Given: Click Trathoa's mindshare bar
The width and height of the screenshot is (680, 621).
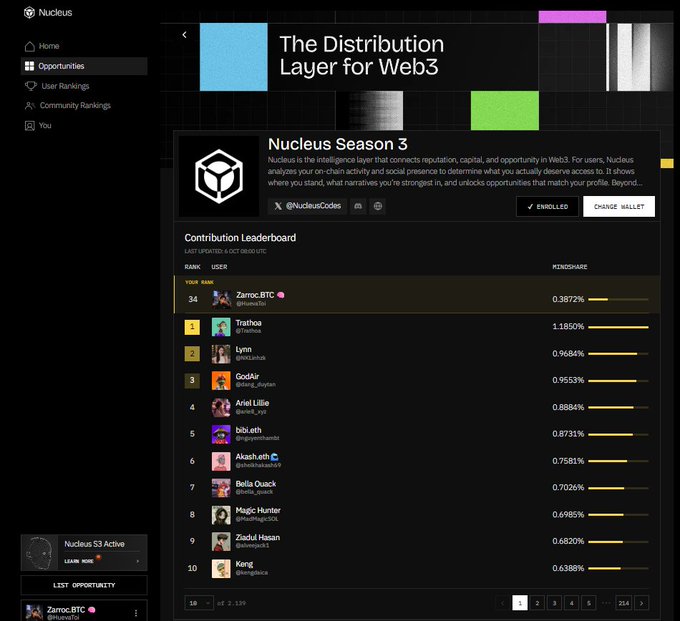Looking at the screenshot, I should pyautogui.click(x=618, y=327).
